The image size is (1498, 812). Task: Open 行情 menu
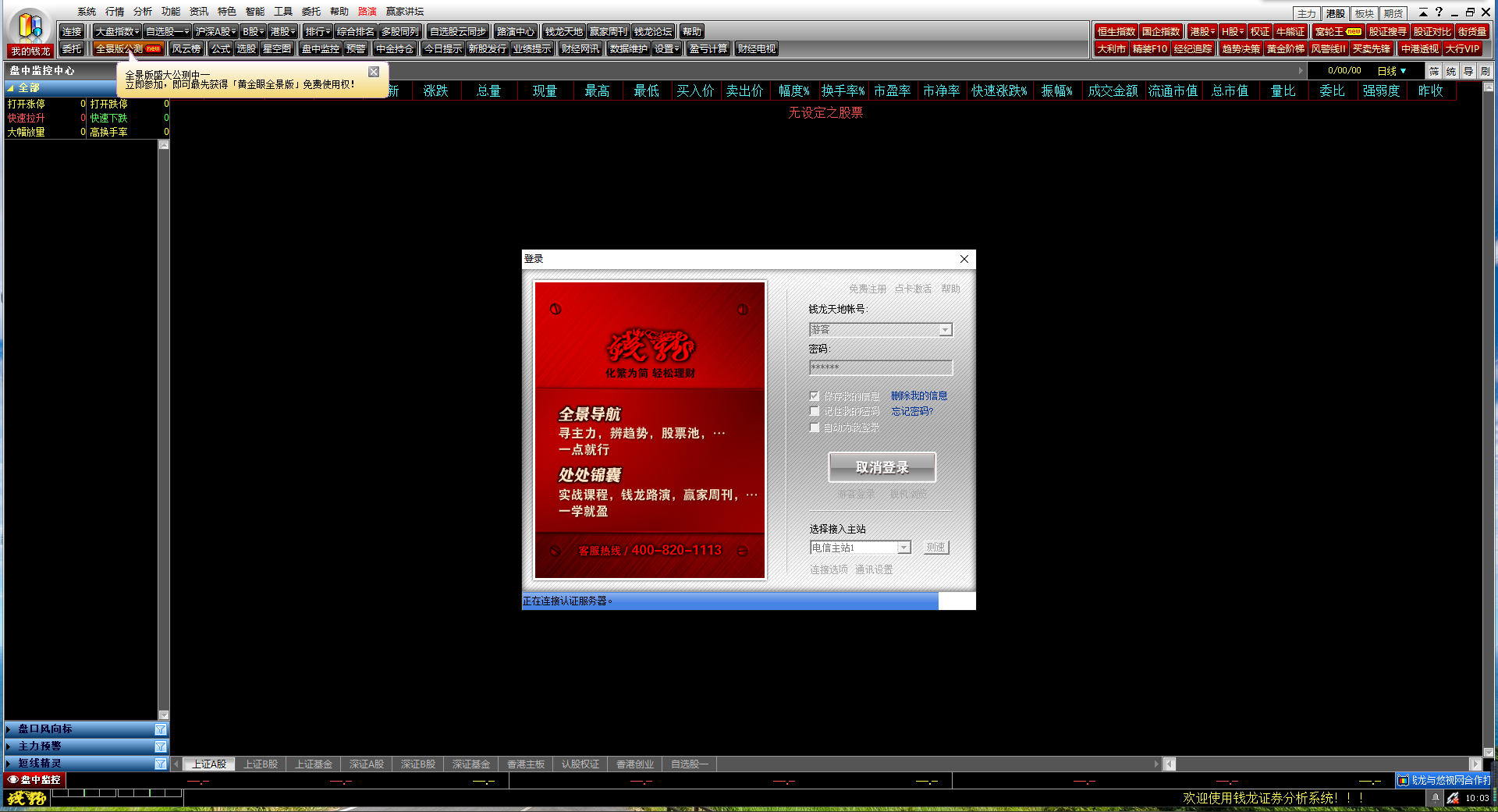[x=115, y=12]
